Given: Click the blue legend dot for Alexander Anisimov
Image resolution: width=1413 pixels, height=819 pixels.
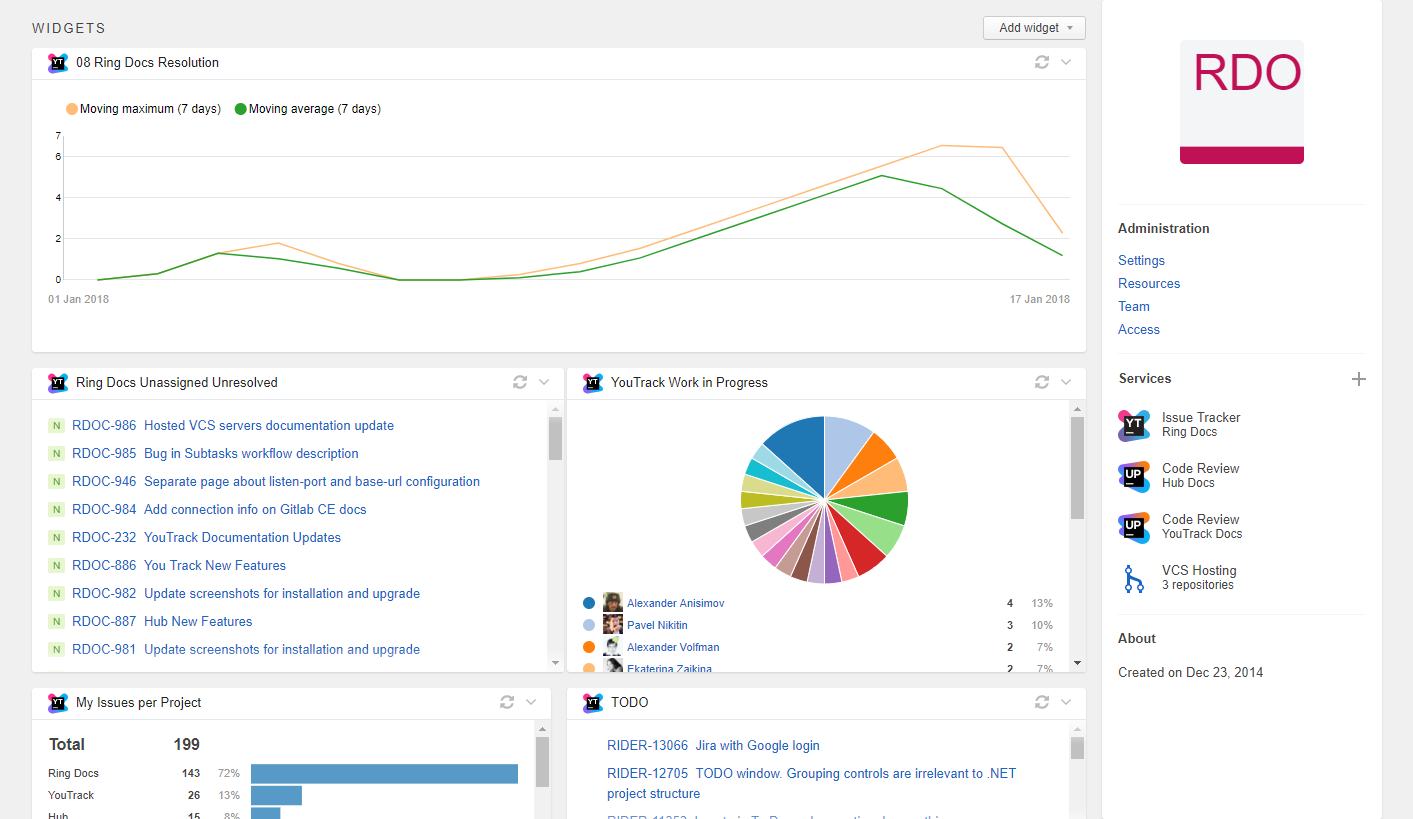Looking at the screenshot, I should pos(589,603).
